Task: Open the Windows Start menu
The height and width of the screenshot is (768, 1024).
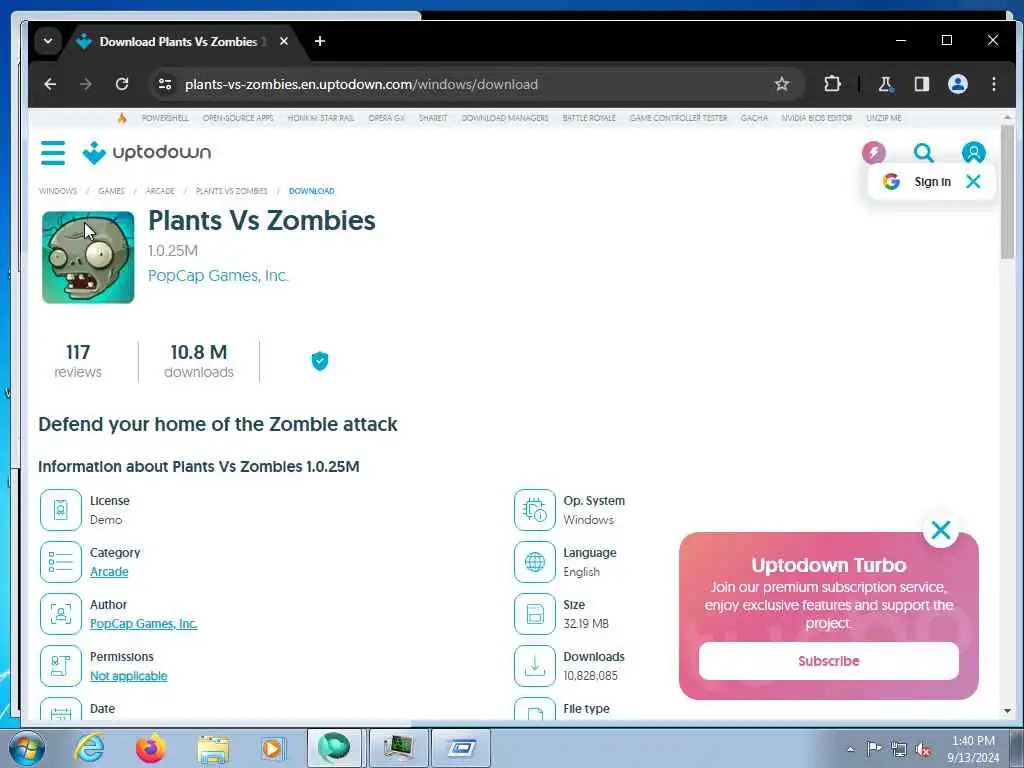Action: tap(27, 748)
